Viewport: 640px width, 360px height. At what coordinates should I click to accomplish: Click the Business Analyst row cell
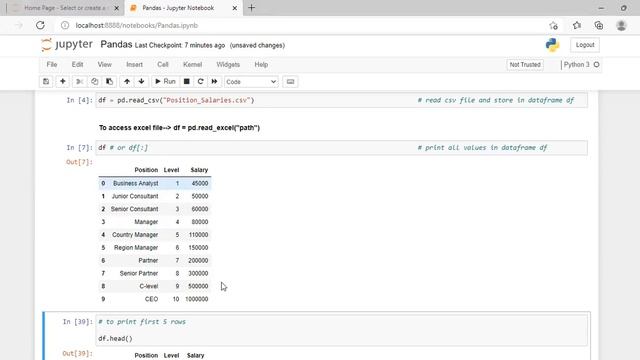coord(136,183)
